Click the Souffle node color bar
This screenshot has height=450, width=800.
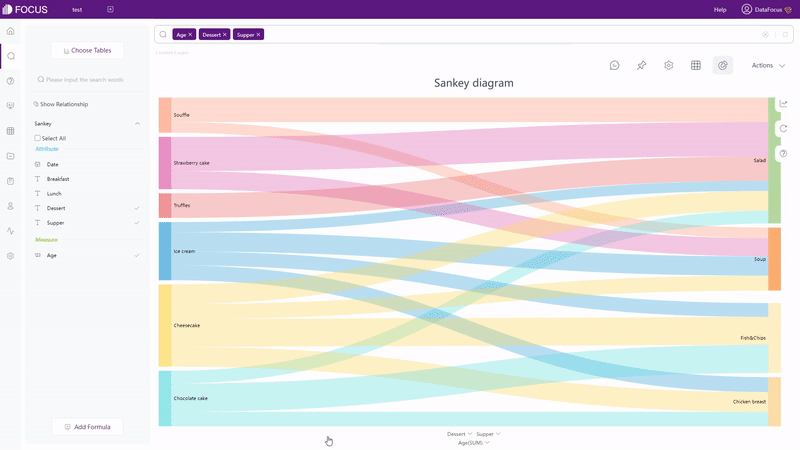tap(165, 115)
